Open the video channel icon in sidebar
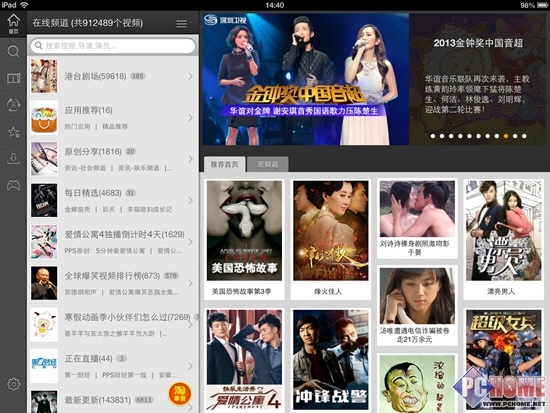 13,78
